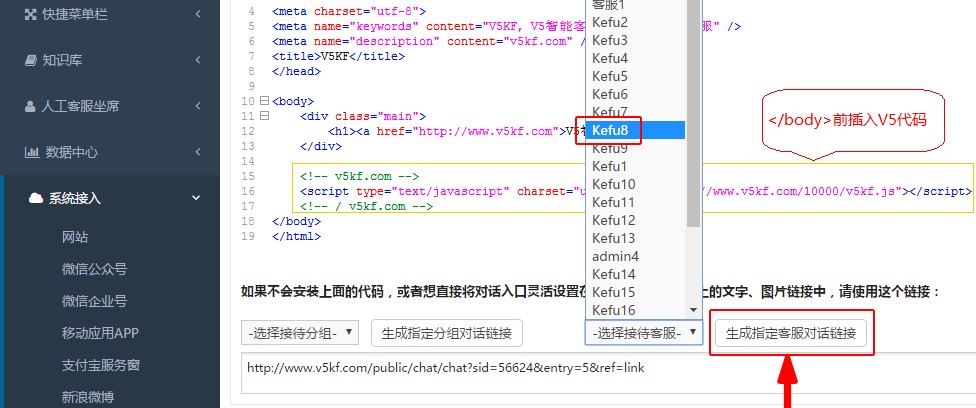Open the 人工客服坐席 menu
This screenshot has height=408, width=976.
click(x=110, y=107)
